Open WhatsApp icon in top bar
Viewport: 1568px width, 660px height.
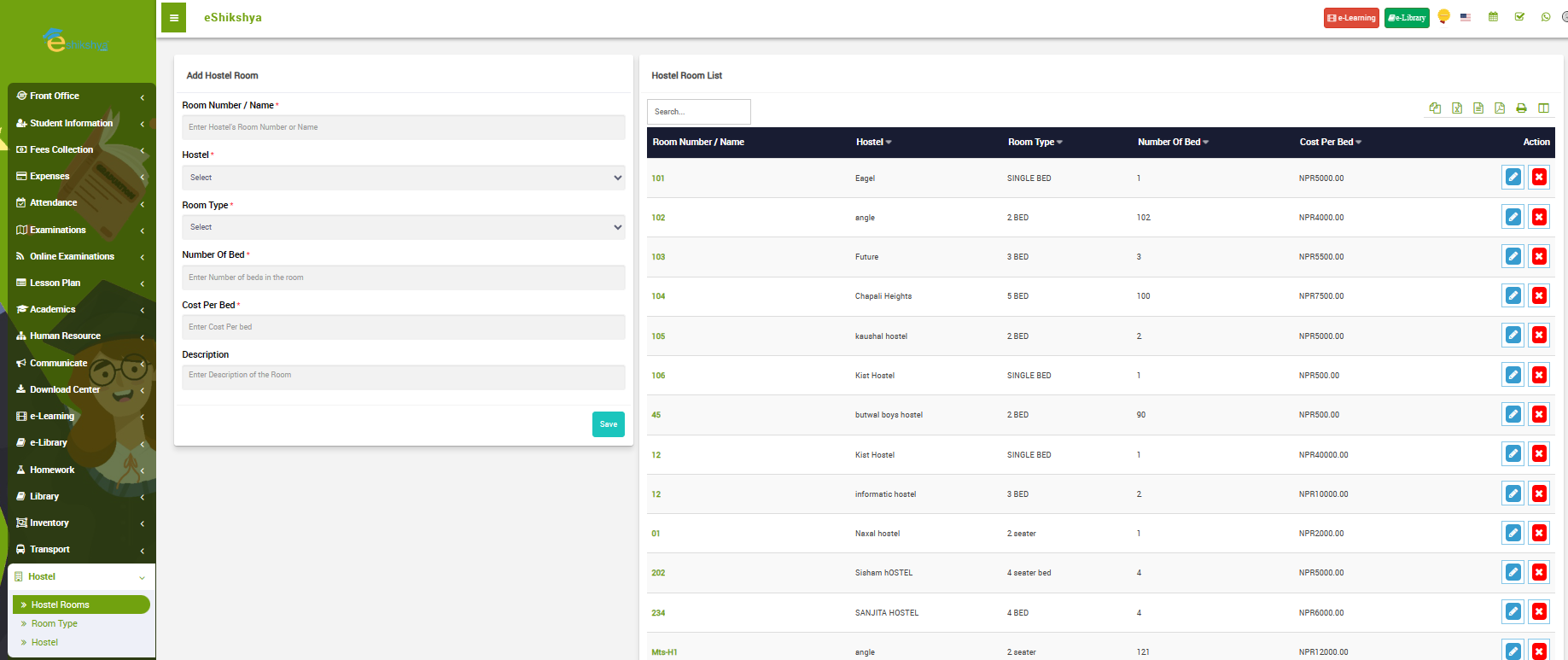click(x=1545, y=17)
